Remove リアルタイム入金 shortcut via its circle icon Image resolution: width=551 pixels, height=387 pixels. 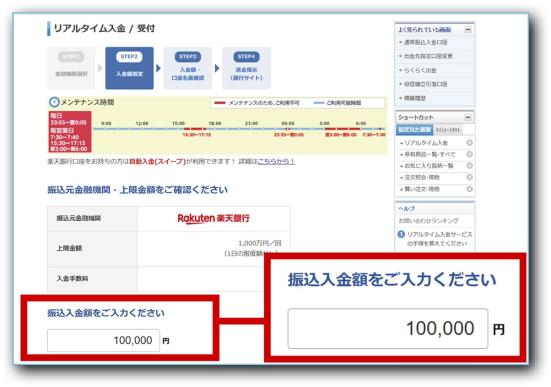coord(469,143)
